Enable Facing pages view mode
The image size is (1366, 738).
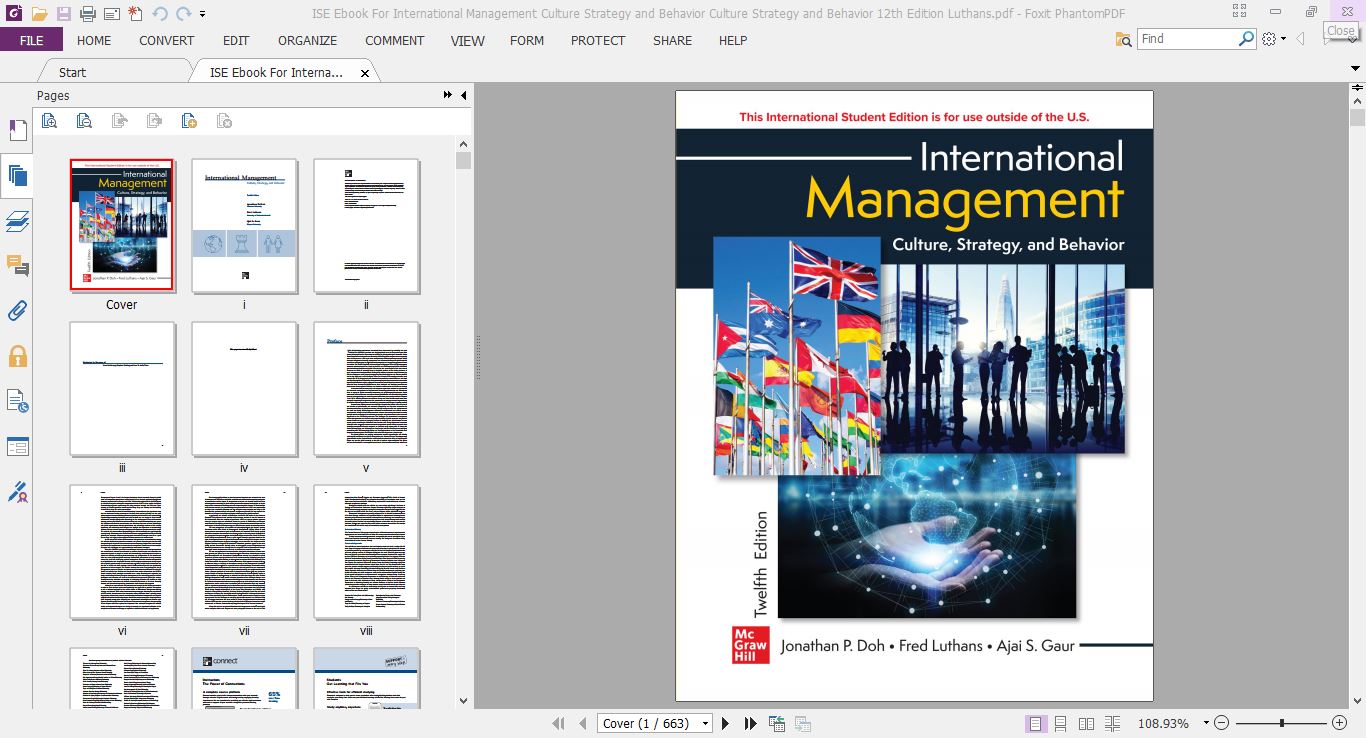1087,723
